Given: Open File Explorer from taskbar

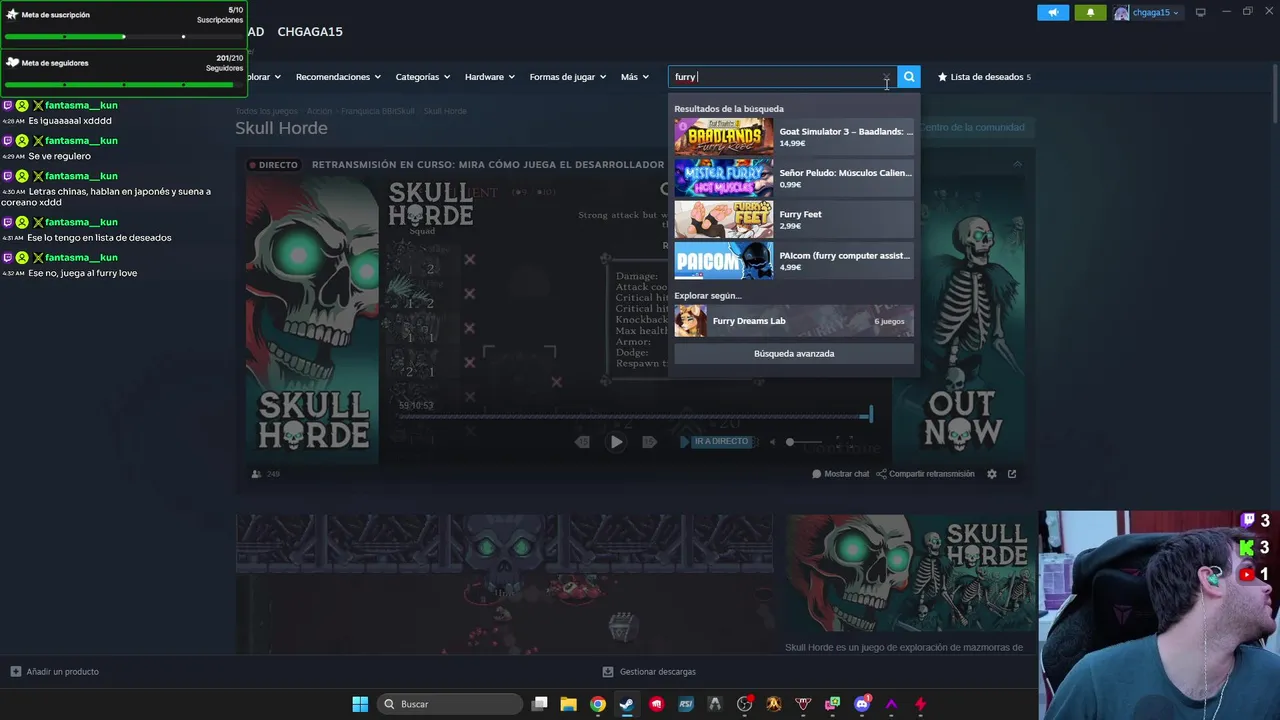Looking at the screenshot, I should coord(569,704).
